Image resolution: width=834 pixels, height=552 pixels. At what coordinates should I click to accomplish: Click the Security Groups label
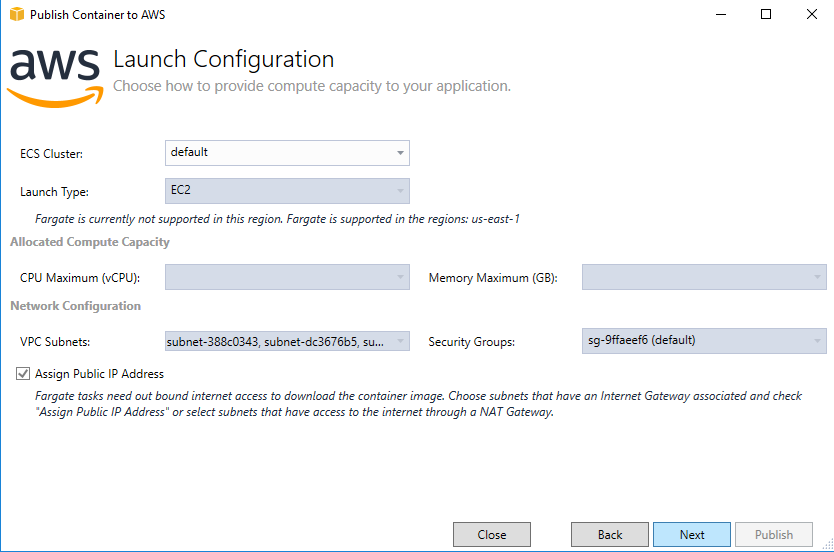pos(472,342)
